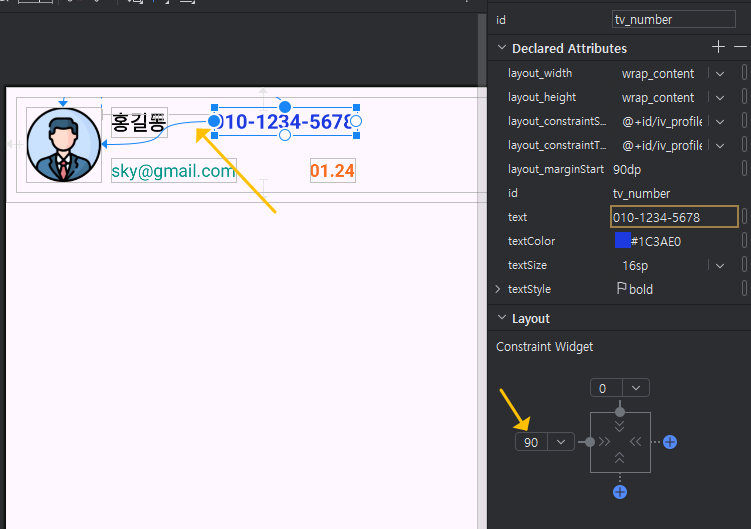Open the resource picker pill for layout_width
This screenshot has width=751, height=529.
tap(744, 73)
